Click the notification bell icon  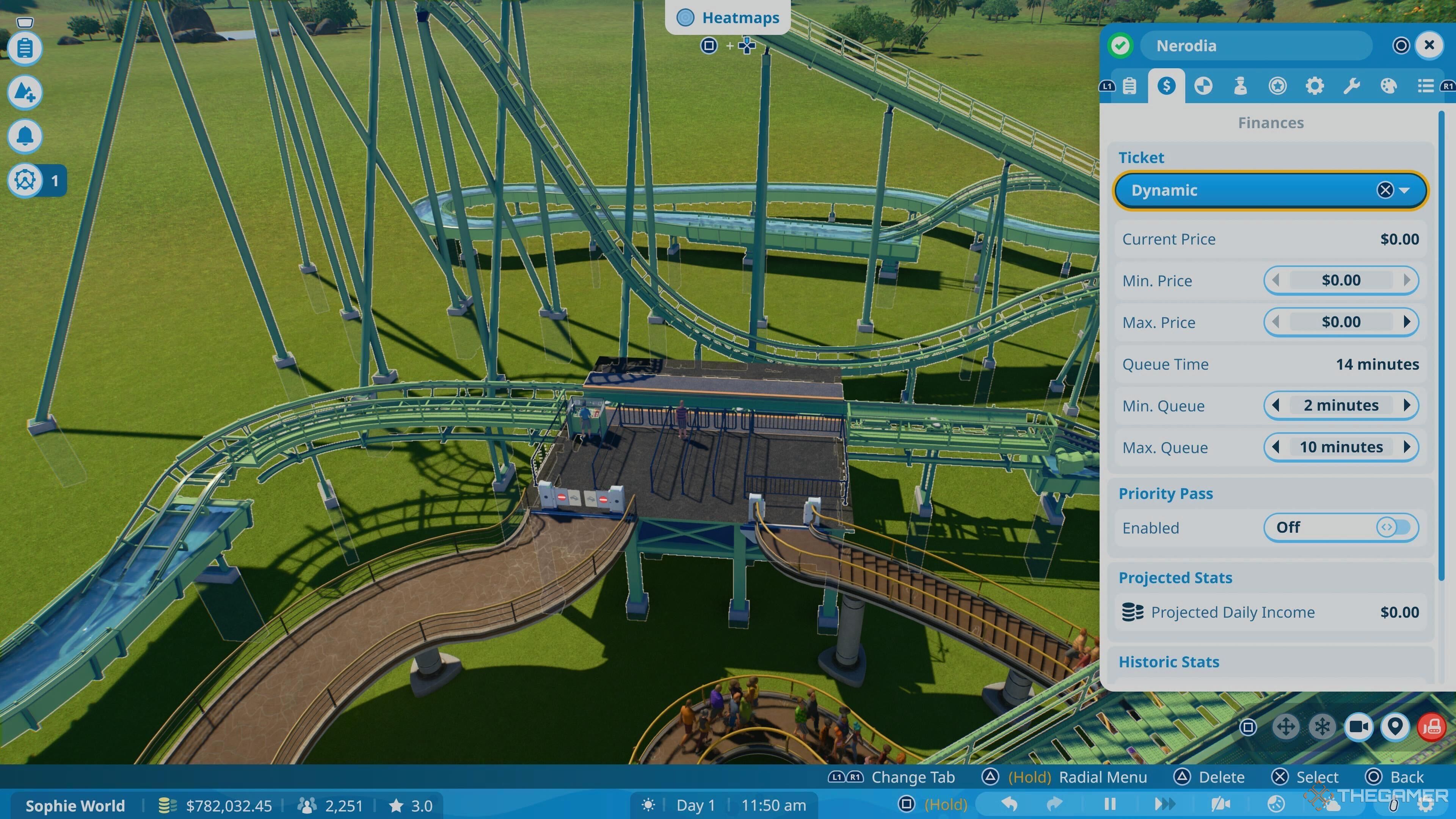pyautogui.click(x=25, y=135)
